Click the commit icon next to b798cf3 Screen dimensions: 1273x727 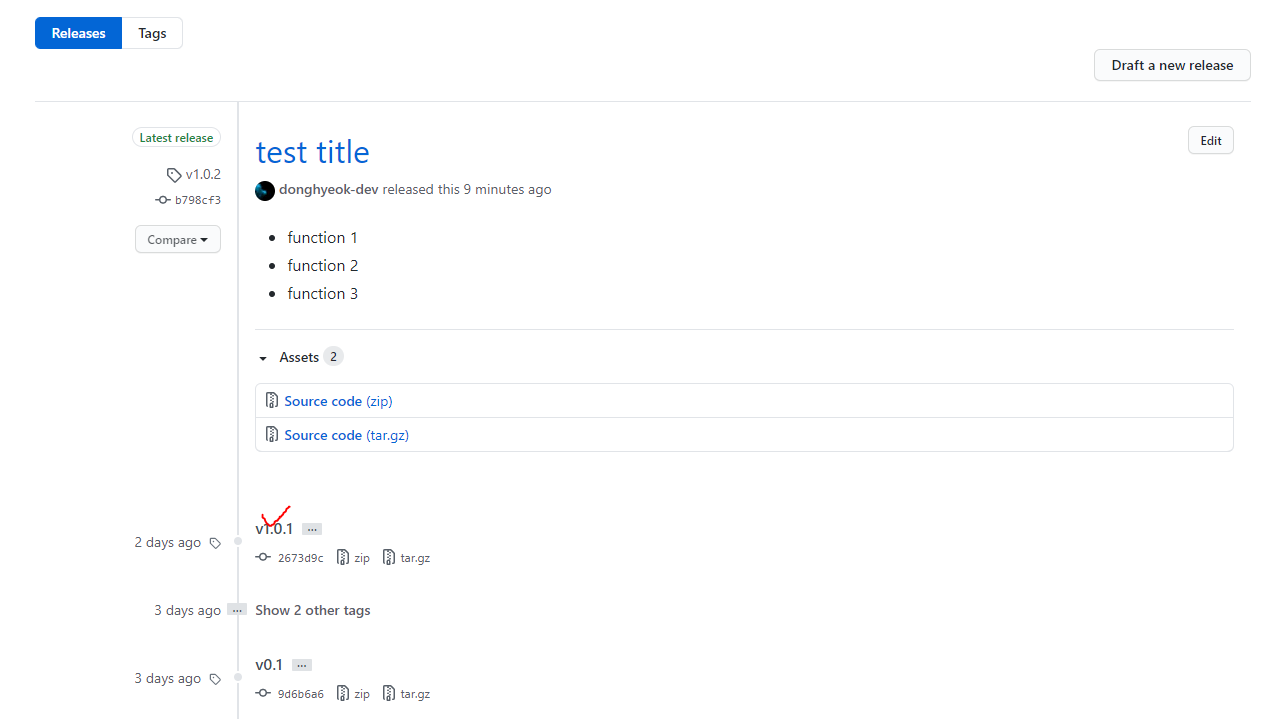163,200
